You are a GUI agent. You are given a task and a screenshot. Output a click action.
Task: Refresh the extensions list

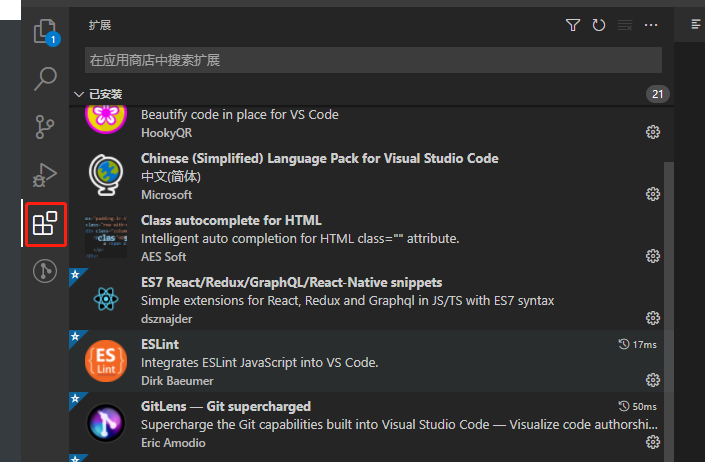click(x=599, y=25)
